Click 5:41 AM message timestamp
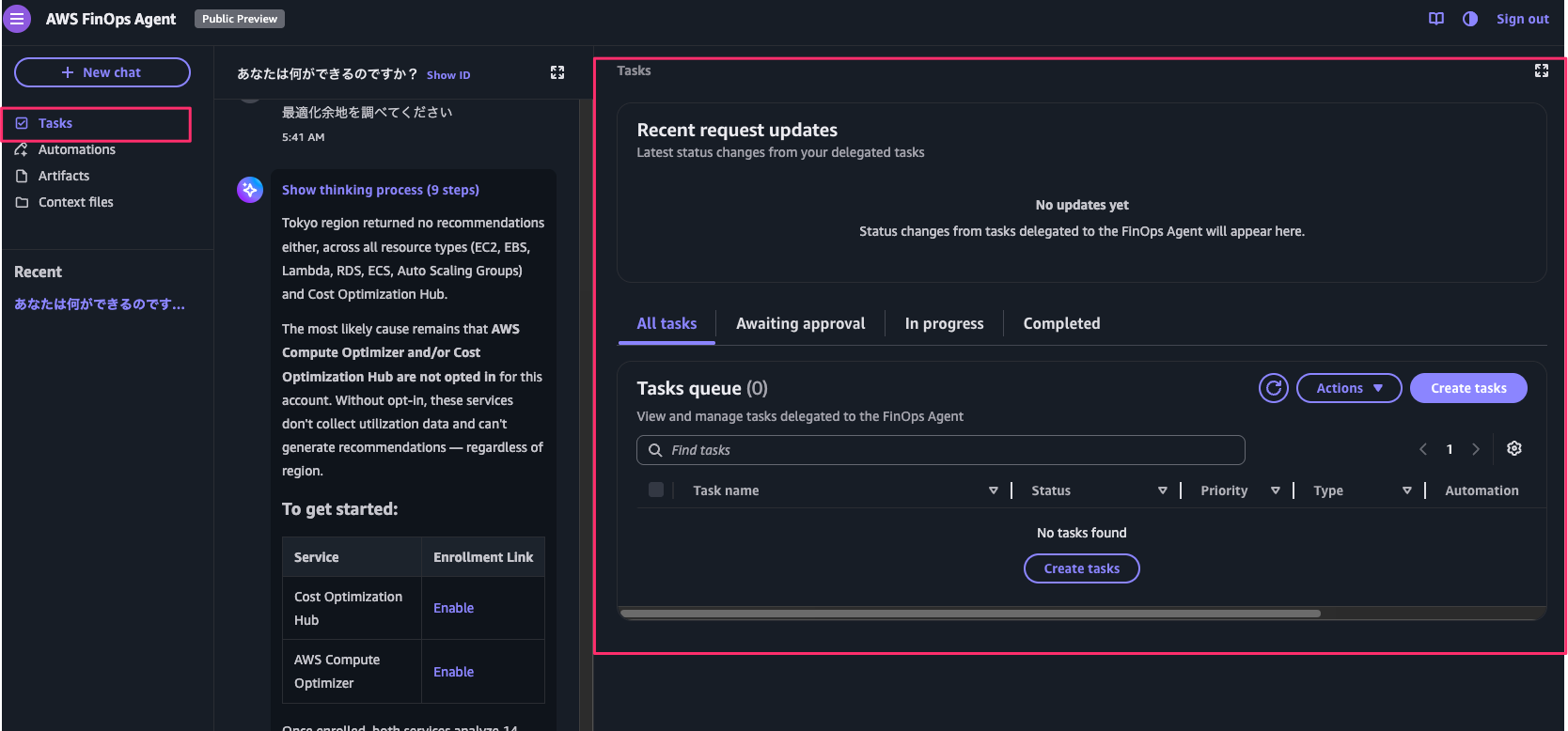The width and height of the screenshot is (1568, 731). click(x=303, y=137)
